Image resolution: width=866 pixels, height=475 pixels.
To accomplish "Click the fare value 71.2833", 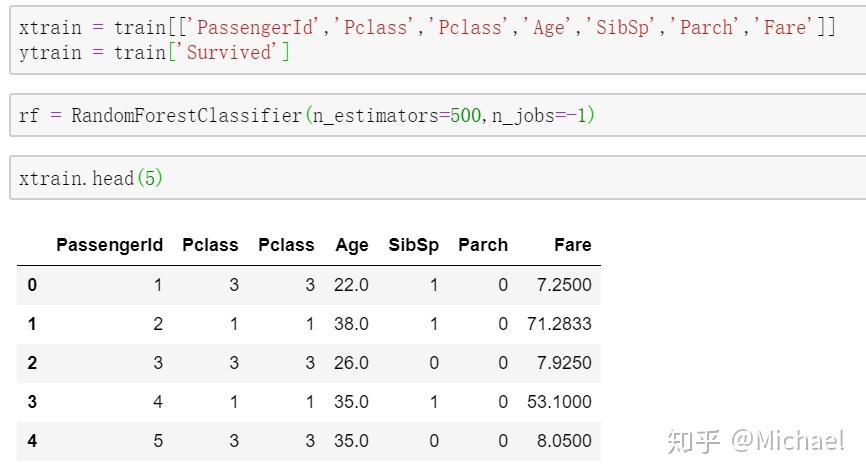I will pyautogui.click(x=559, y=324).
